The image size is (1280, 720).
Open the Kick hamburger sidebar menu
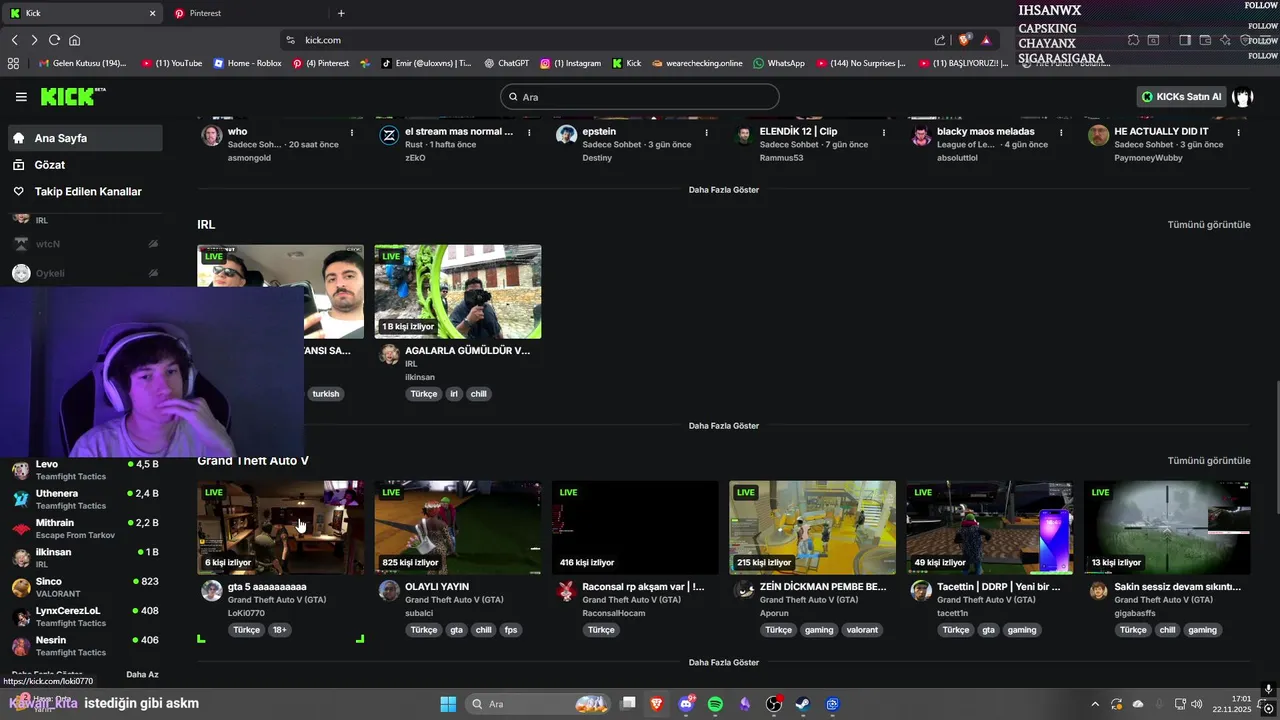tap(21, 97)
